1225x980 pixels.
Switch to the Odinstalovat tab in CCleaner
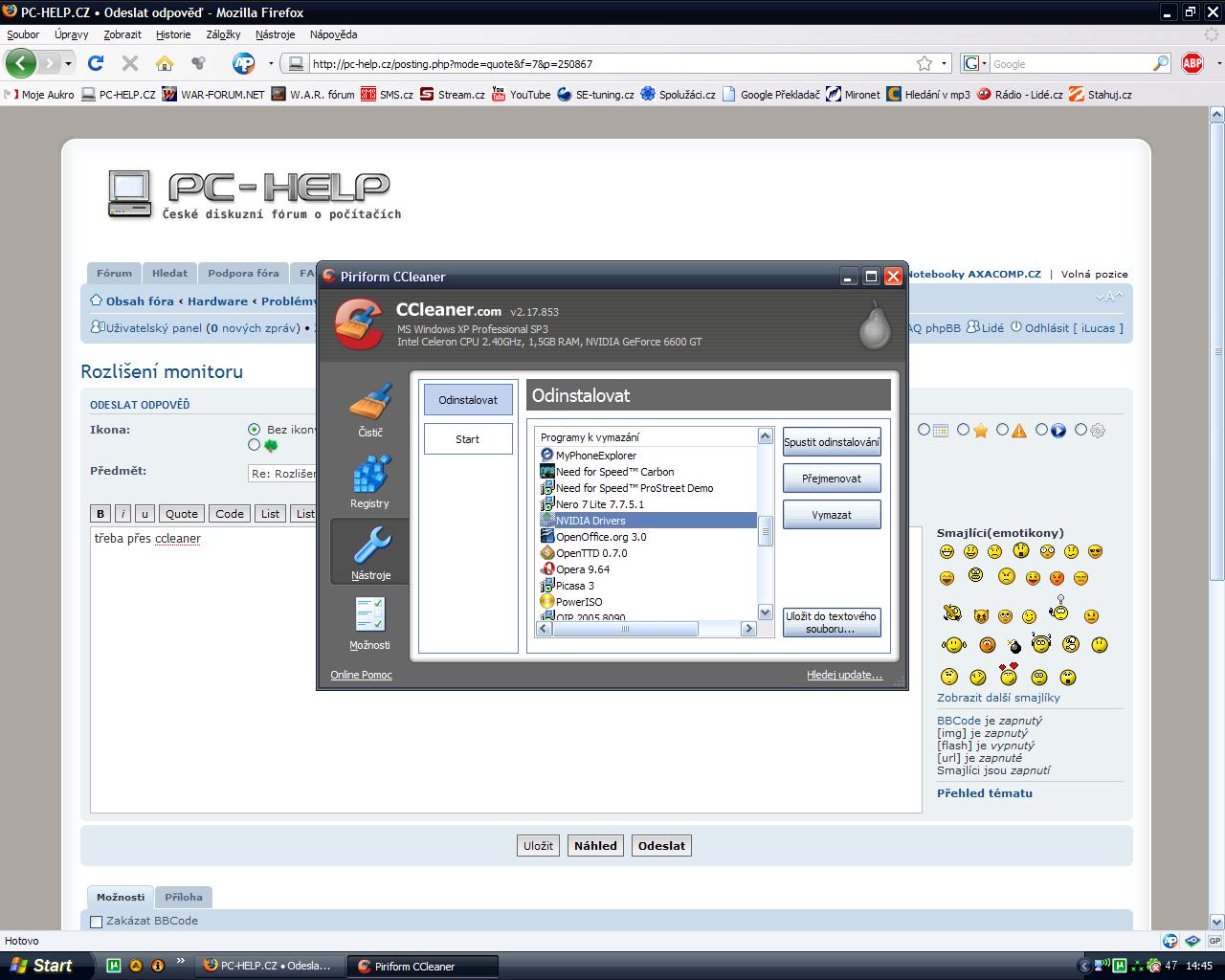pos(468,400)
